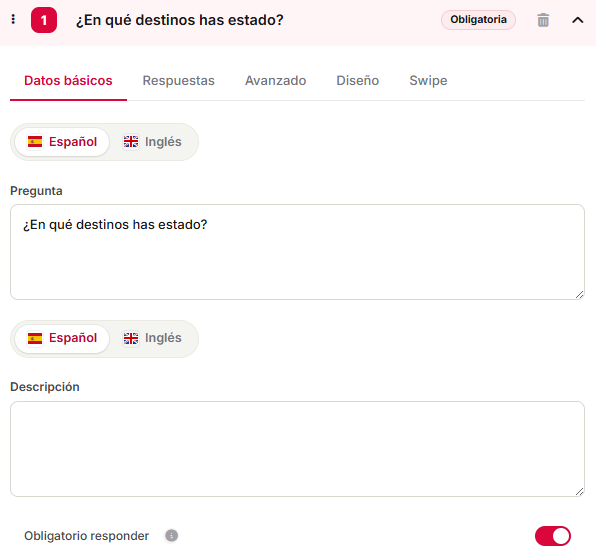Click the Obligatoria badge
The width and height of the screenshot is (596, 557).
[x=478, y=20]
